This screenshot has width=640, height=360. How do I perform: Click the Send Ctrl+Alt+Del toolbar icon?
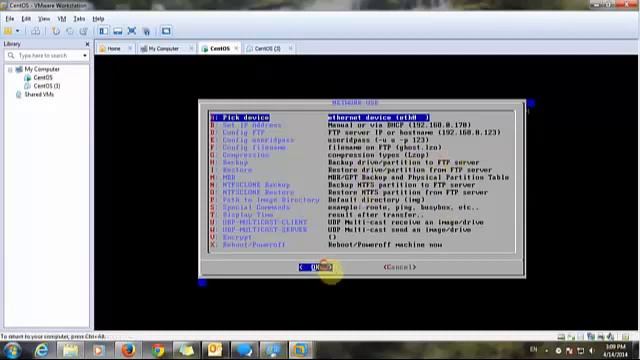point(36,31)
